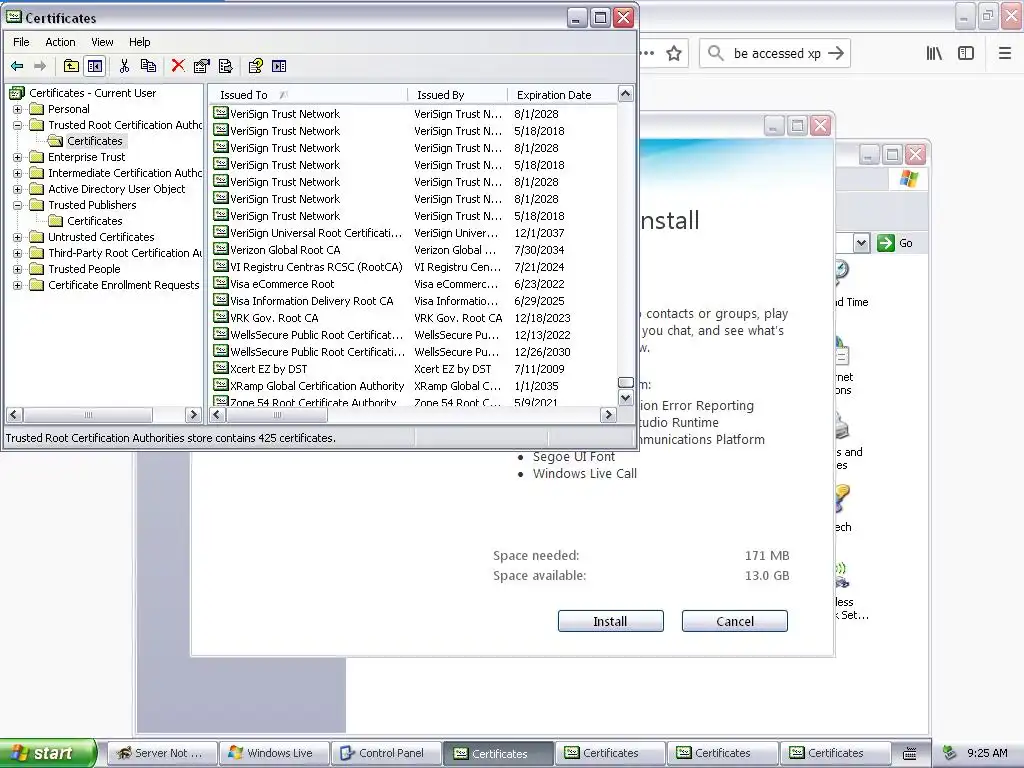
Task: Click the list pane's right scroll arrow
Action: pos(608,414)
